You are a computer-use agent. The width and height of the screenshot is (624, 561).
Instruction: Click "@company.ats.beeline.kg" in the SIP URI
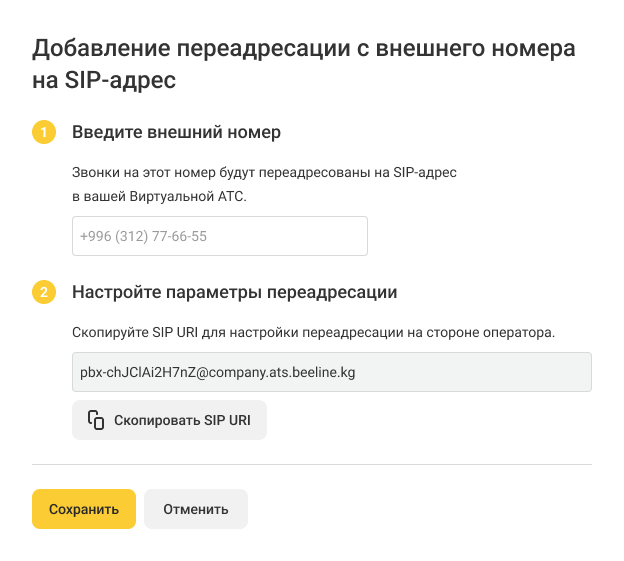tap(280, 371)
